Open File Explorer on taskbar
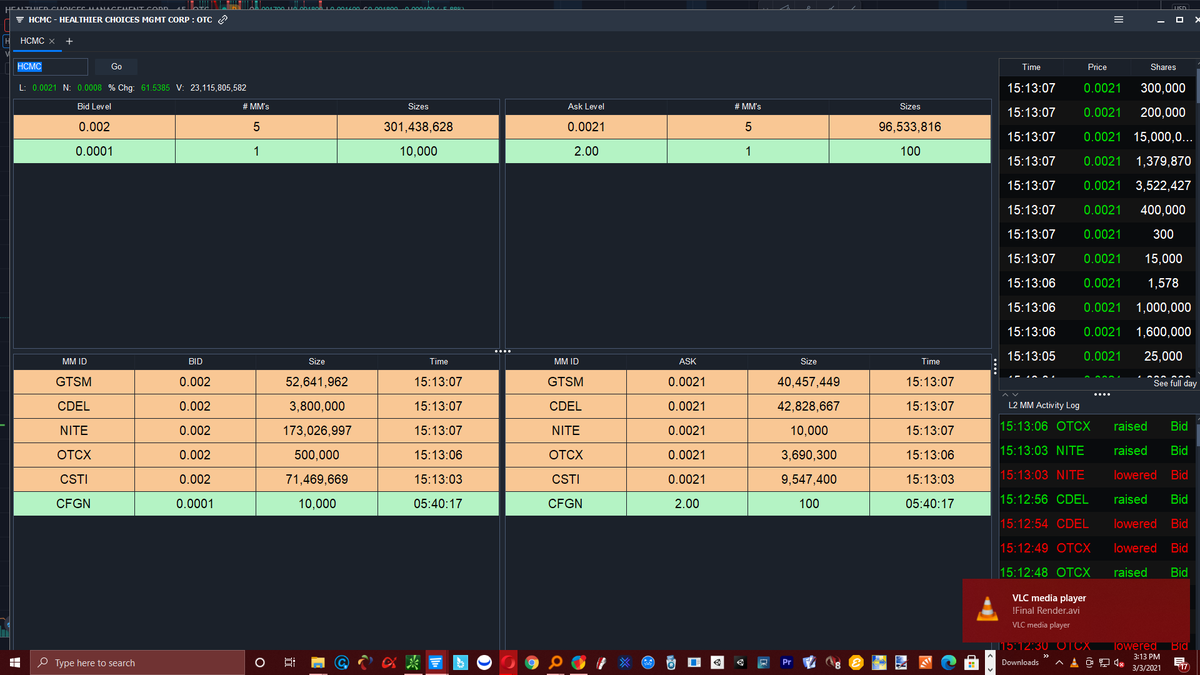Viewport: 1200px width, 675px height. [318, 662]
